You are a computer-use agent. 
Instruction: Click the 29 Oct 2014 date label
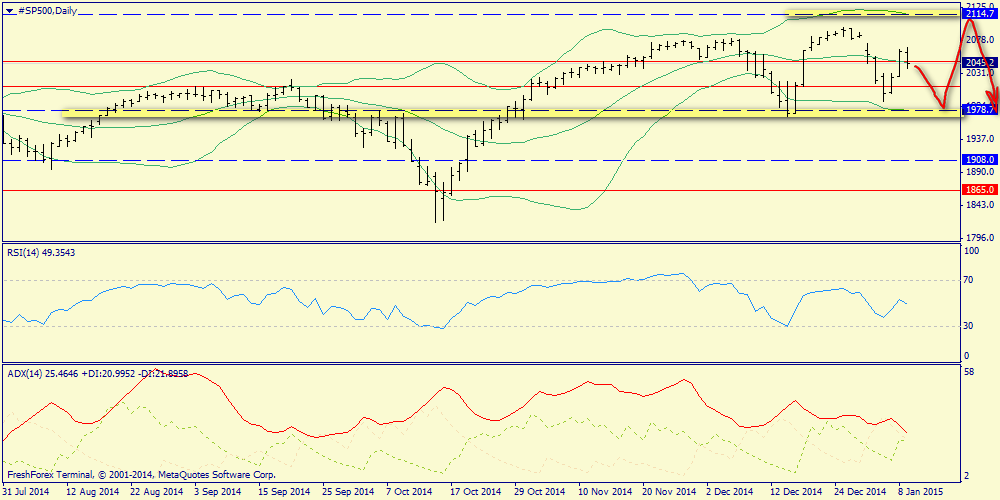click(538, 492)
